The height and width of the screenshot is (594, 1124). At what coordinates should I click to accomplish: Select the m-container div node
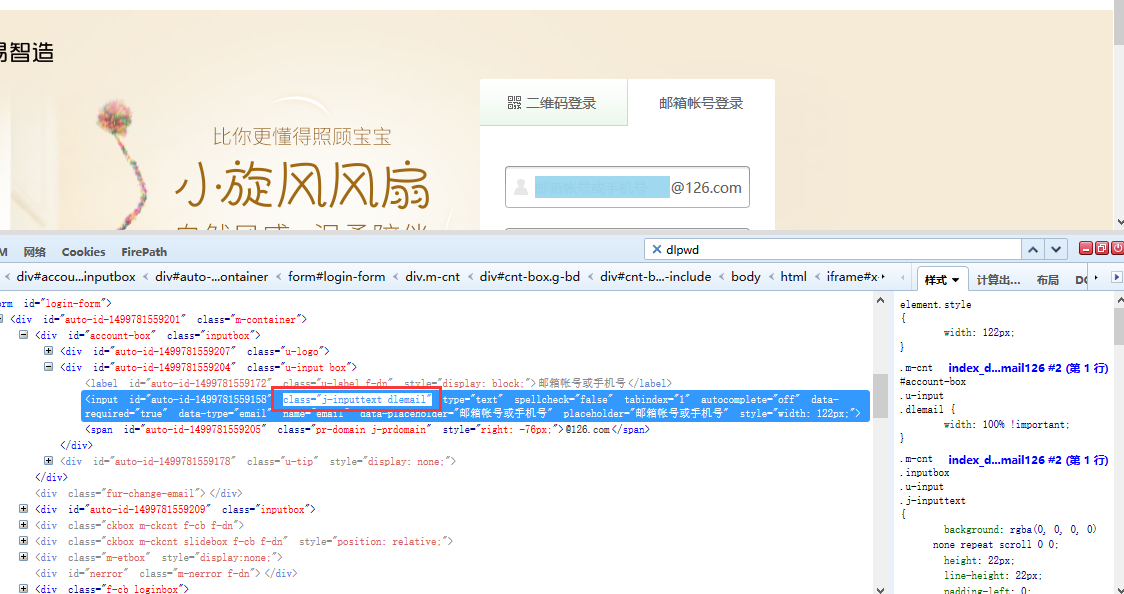pos(158,319)
